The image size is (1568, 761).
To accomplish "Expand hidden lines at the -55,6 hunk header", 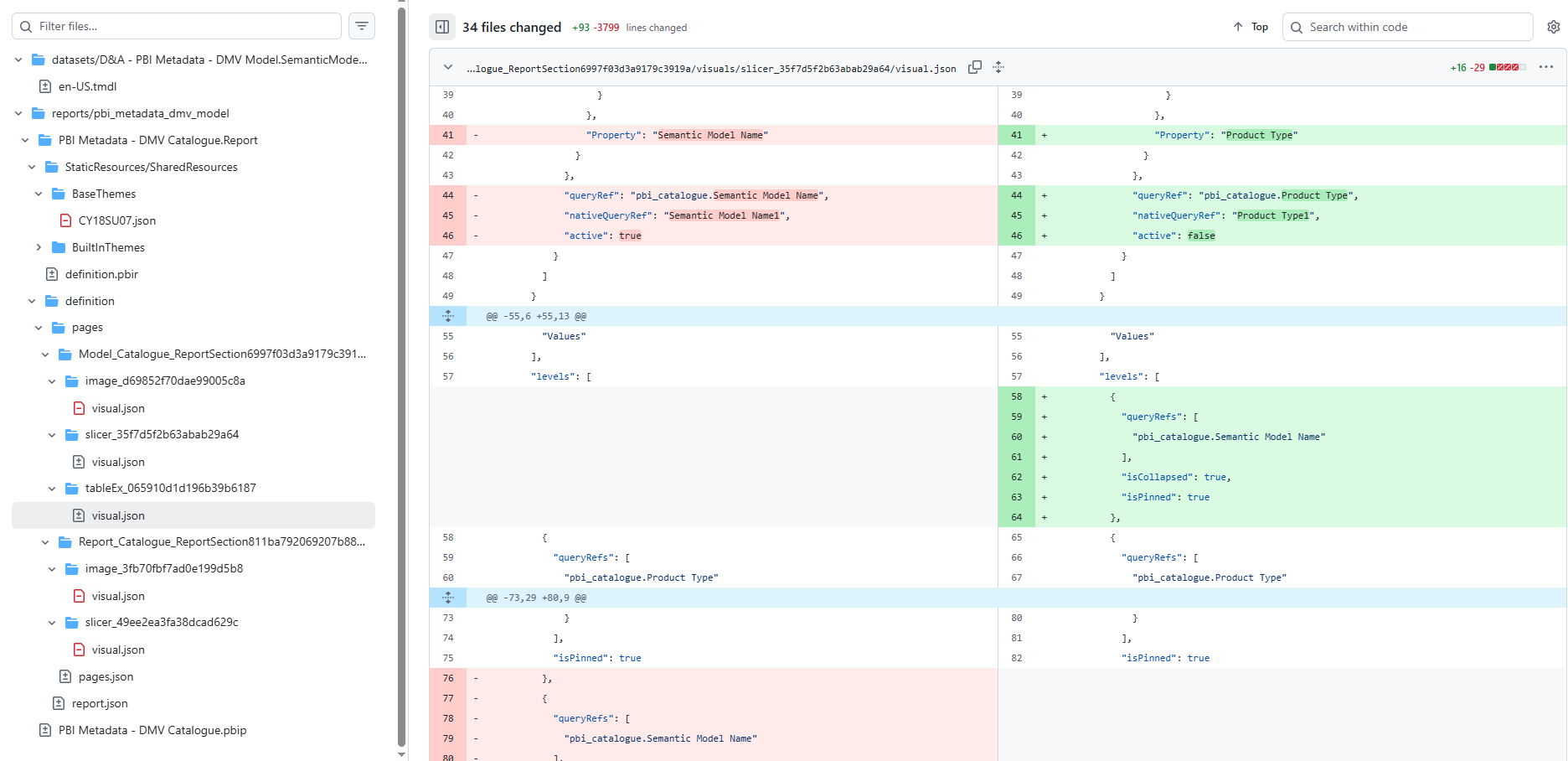I will coord(448,316).
